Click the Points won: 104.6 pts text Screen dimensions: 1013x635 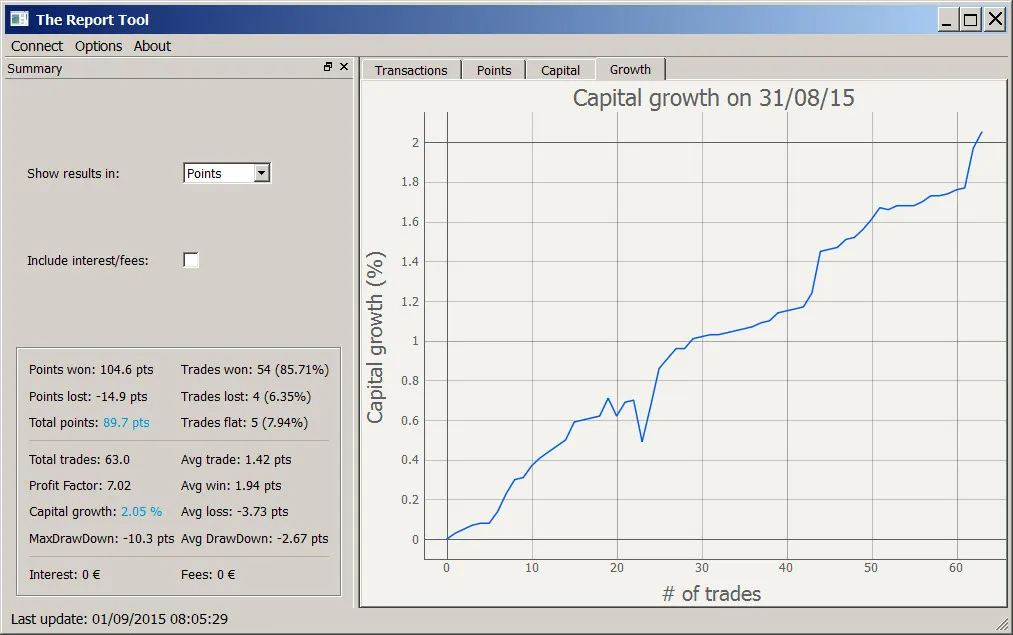[x=91, y=370]
